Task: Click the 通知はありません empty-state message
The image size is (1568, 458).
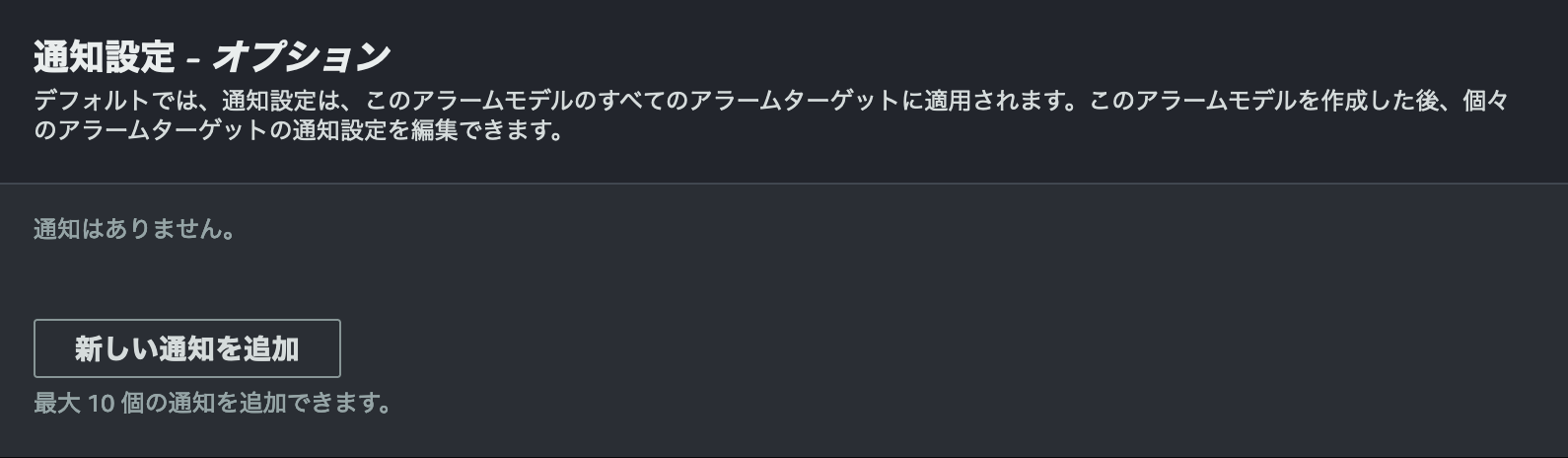Action: click(x=134, y=230)
